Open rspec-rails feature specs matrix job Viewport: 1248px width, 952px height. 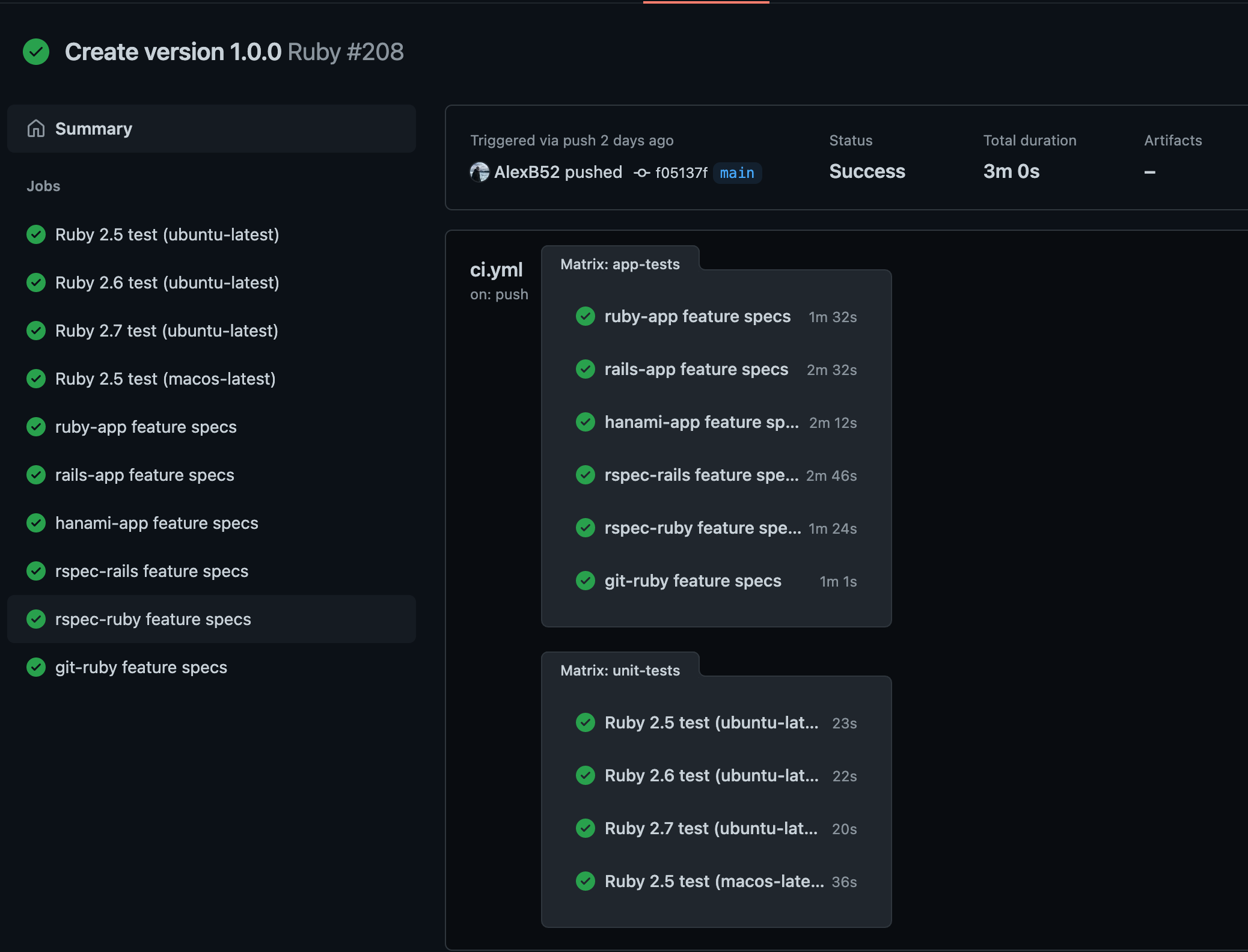pyautogui.click(x=701, y=475)
